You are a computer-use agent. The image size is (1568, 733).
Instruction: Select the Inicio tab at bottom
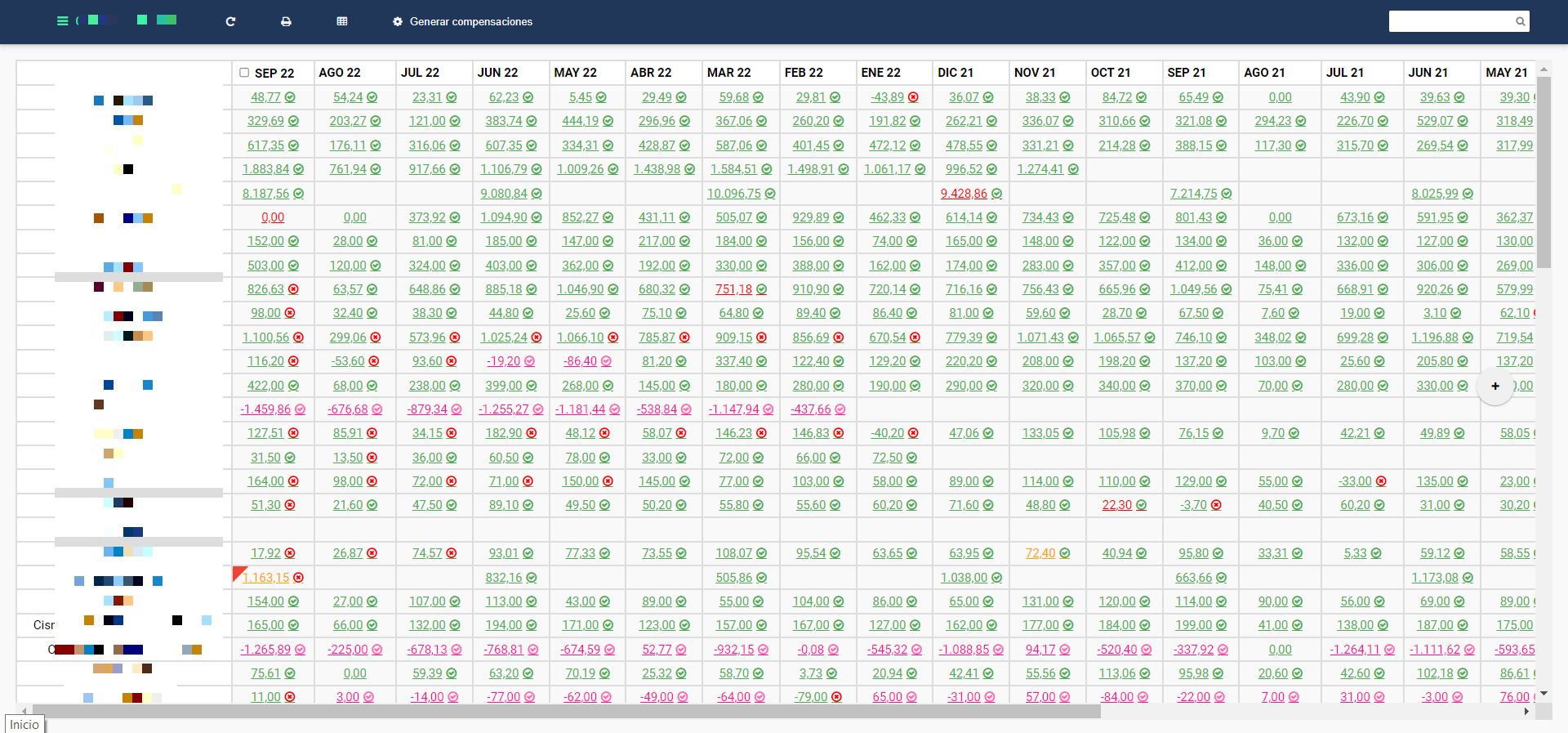click(x=24, y=724)
